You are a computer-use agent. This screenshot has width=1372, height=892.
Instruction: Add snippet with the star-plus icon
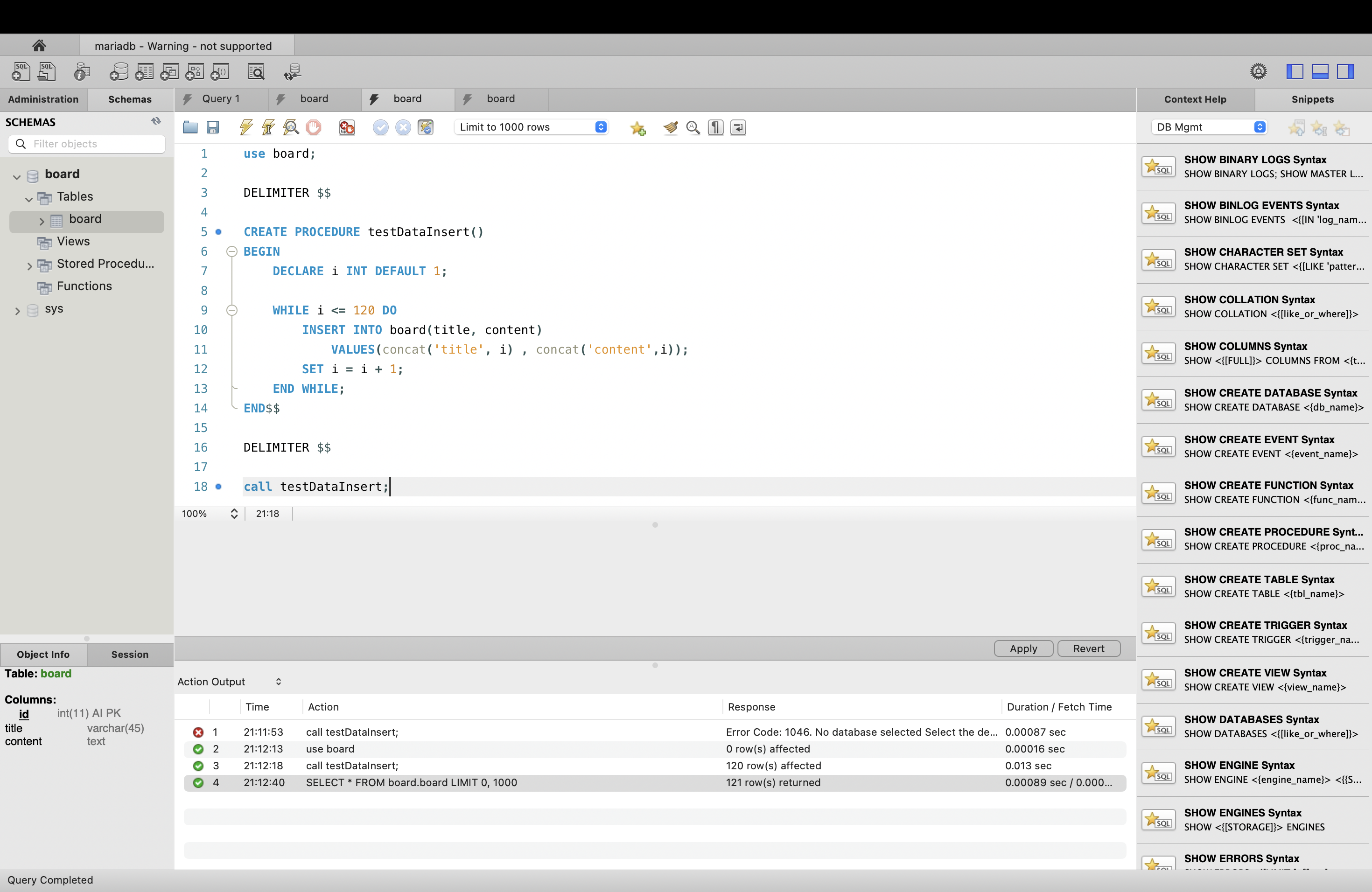tap(637, 128)
